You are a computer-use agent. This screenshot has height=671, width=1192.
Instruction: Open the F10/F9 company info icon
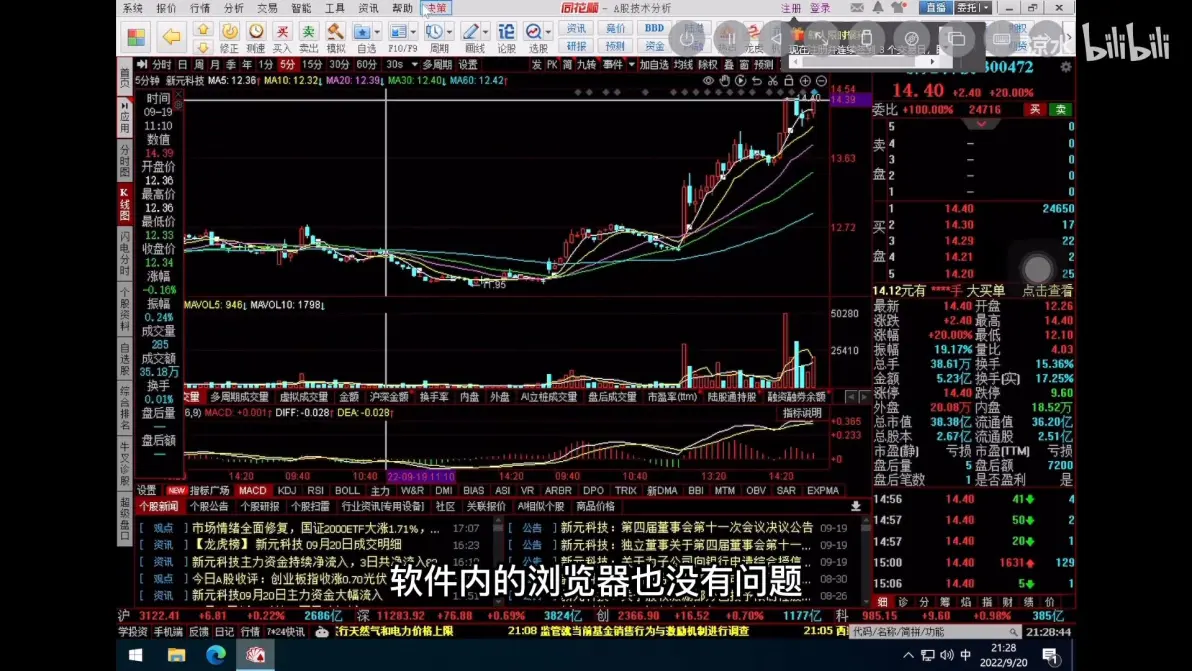click(398, 31)
